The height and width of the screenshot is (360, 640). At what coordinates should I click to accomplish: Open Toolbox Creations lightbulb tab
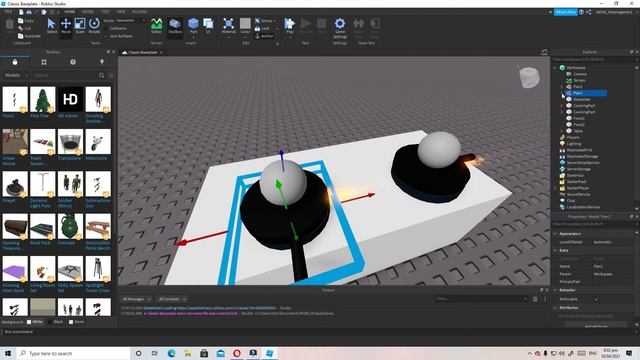(102, 62)
